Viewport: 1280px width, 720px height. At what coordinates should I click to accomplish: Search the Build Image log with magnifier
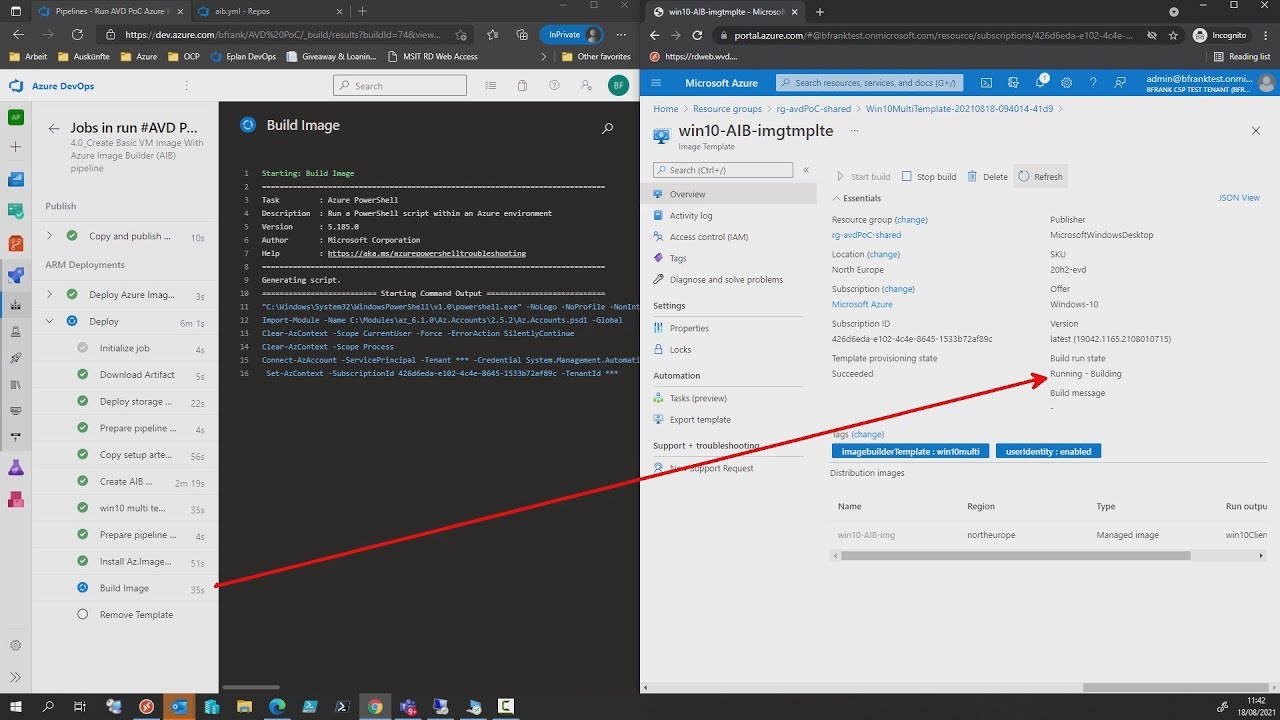pos(607,128)
